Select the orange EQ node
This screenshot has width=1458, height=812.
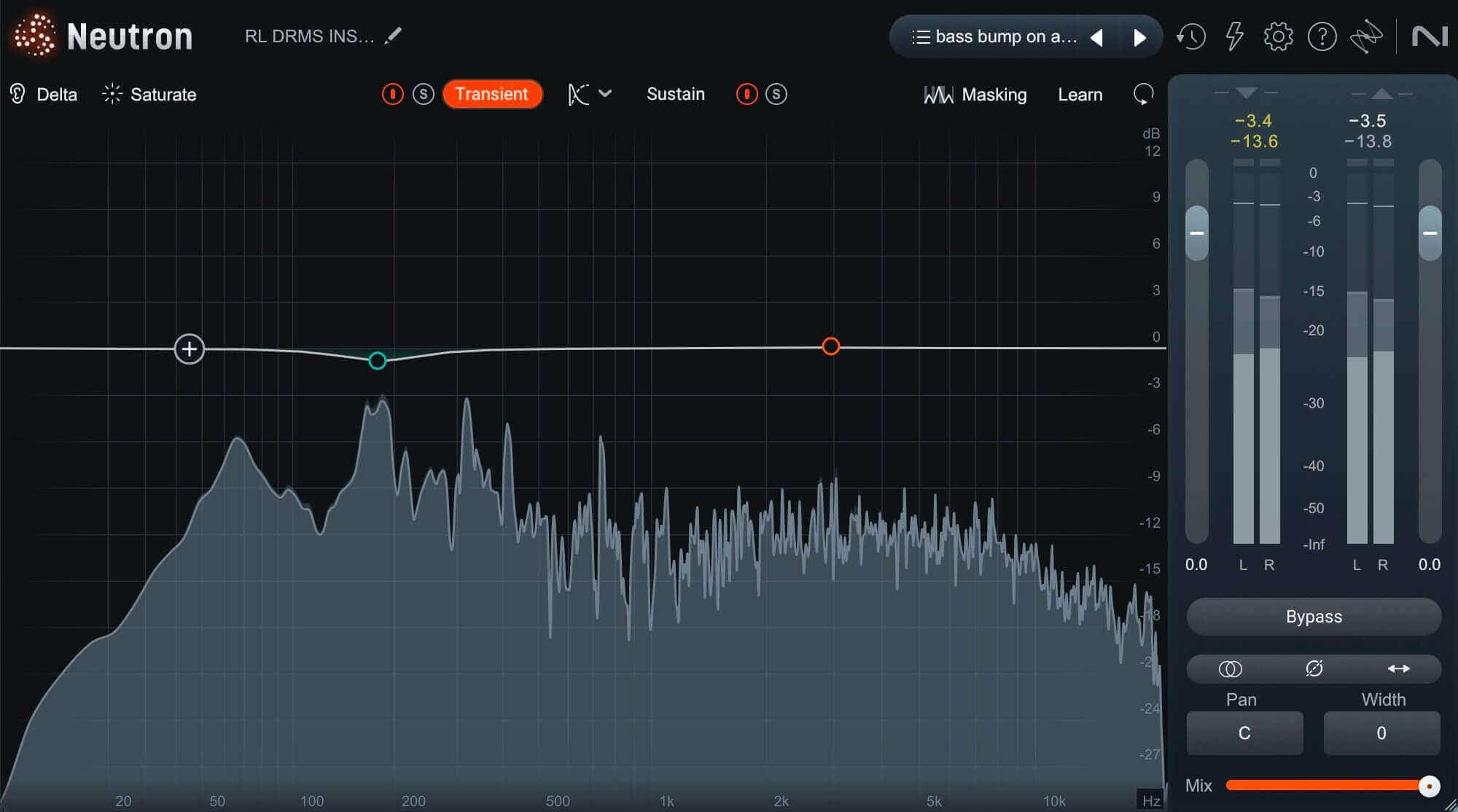point(831,346)
